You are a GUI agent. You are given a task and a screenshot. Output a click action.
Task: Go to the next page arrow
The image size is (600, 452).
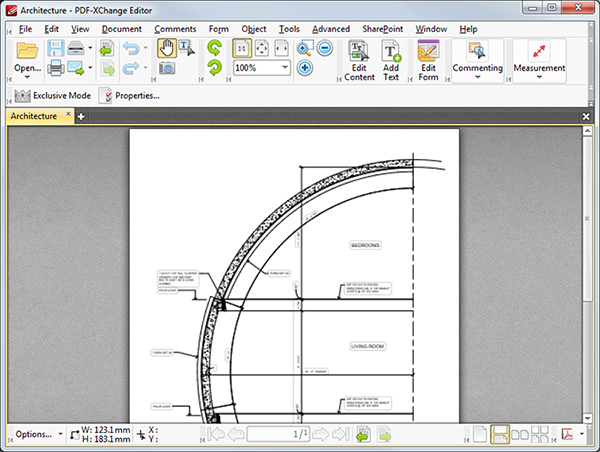(x=321, y=434)
